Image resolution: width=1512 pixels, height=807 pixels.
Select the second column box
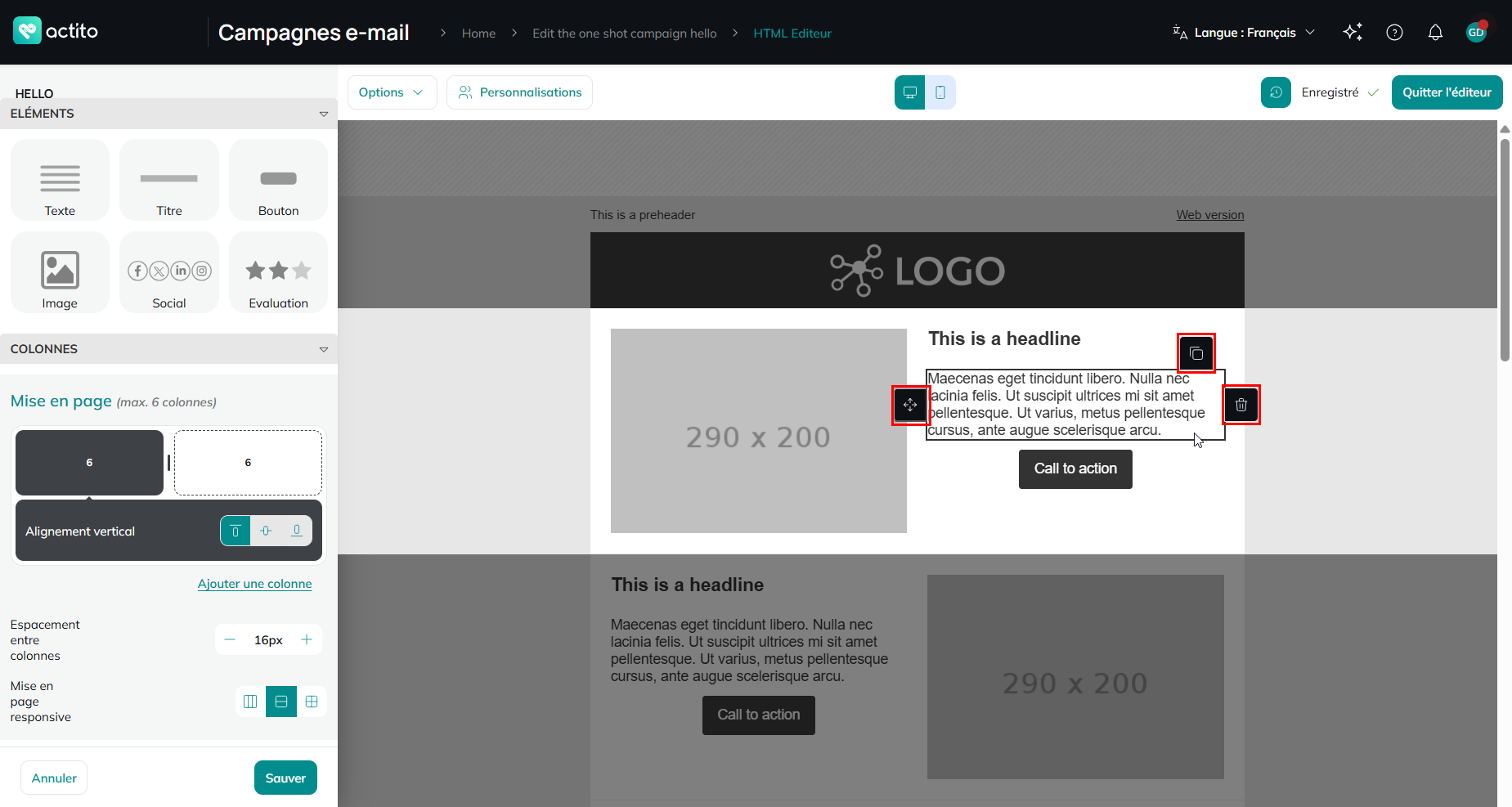248,463
